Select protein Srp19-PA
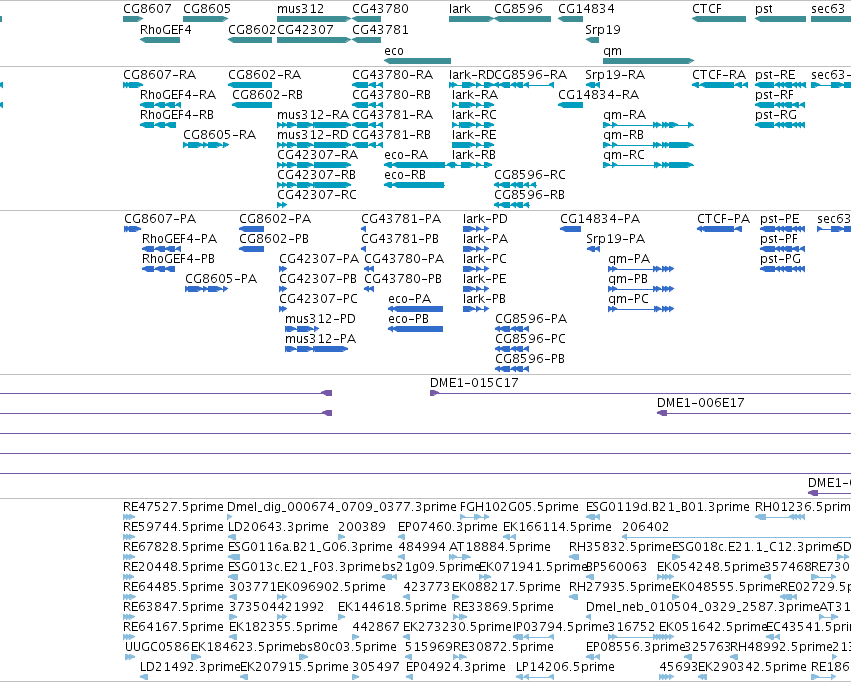This screenshot has height=682, width=851. [593, 249]
